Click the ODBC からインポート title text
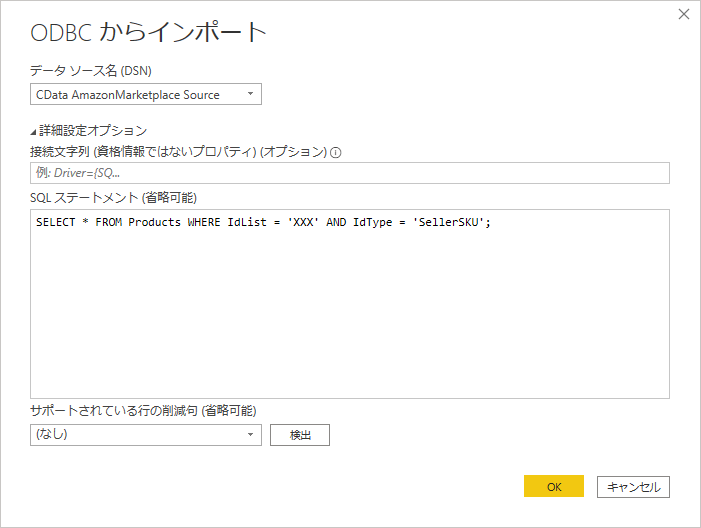Screen dimensions: 701x528 point(148,32)
